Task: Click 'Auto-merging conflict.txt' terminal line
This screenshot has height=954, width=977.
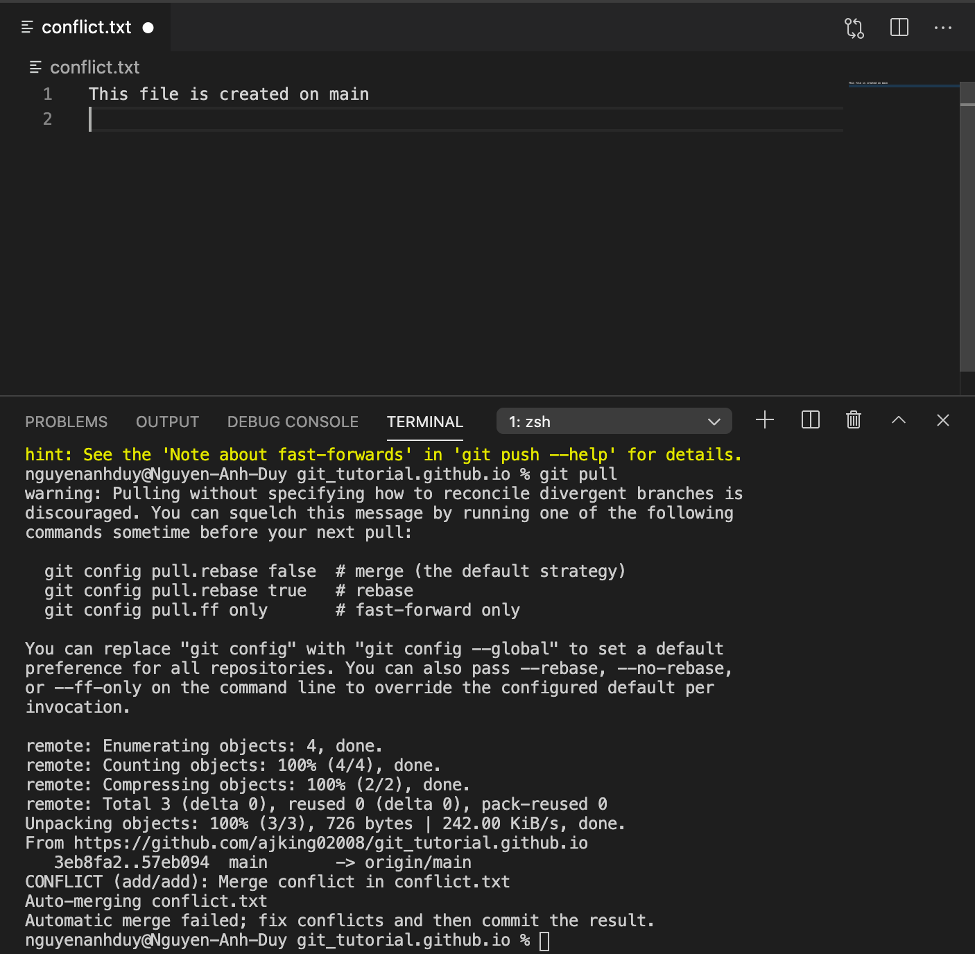Action: [146, 901]
